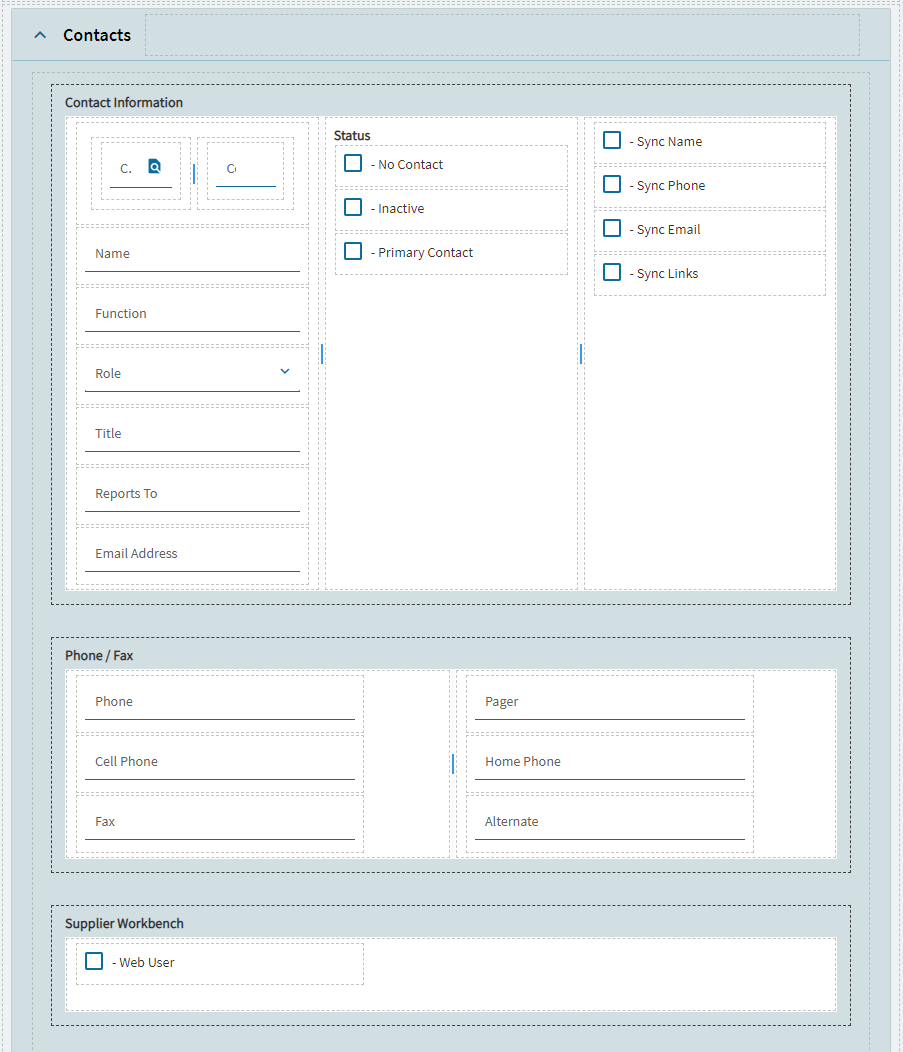
Task: Click the Contact Information group heading
Action: tap(123, 103)
